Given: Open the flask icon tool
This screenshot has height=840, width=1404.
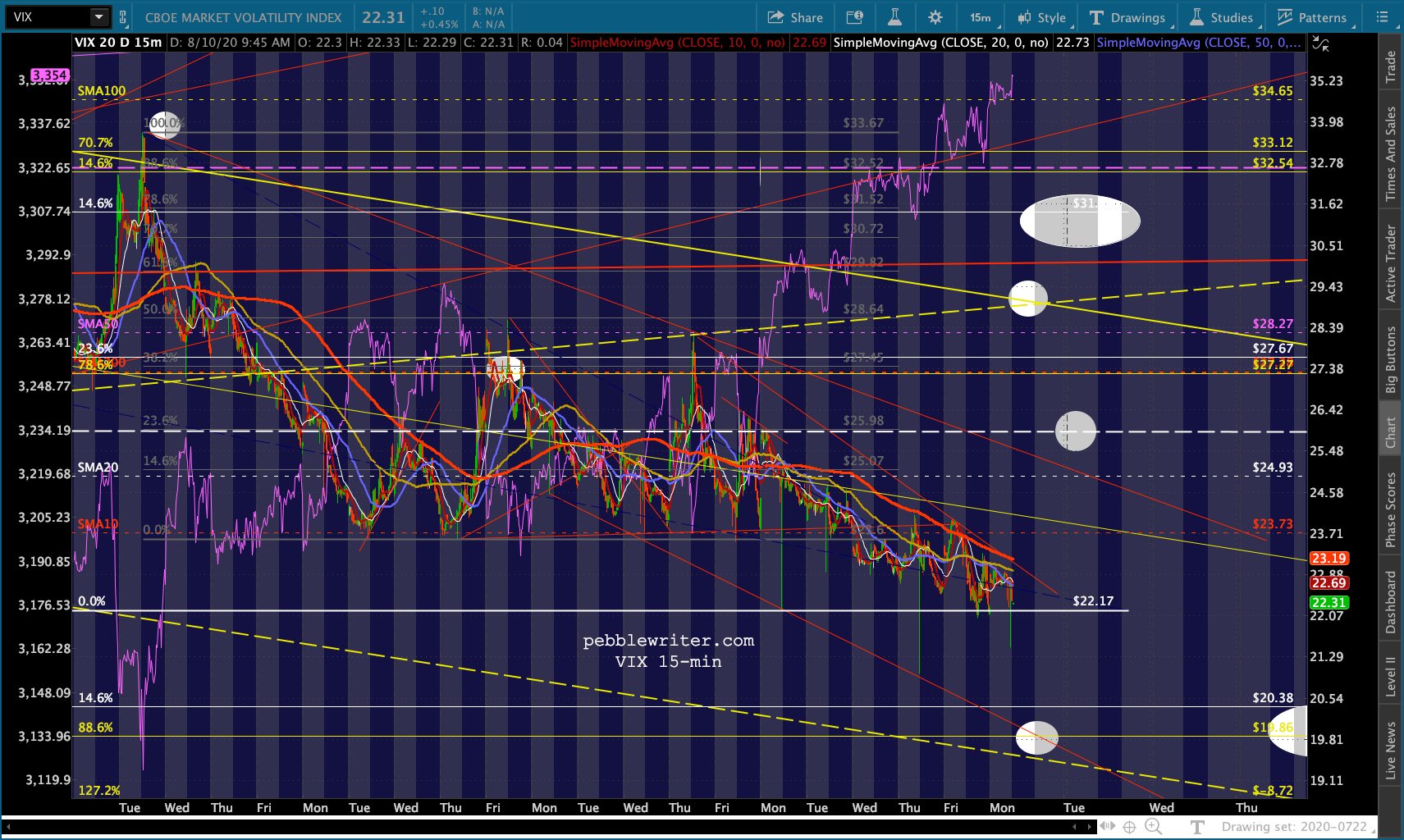Looking at the screenshot, I should pos(894,17).
